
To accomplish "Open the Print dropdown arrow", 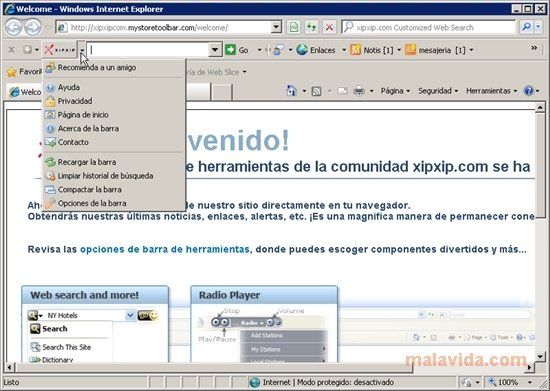I will pyautogui.click(x=371, y=91).
